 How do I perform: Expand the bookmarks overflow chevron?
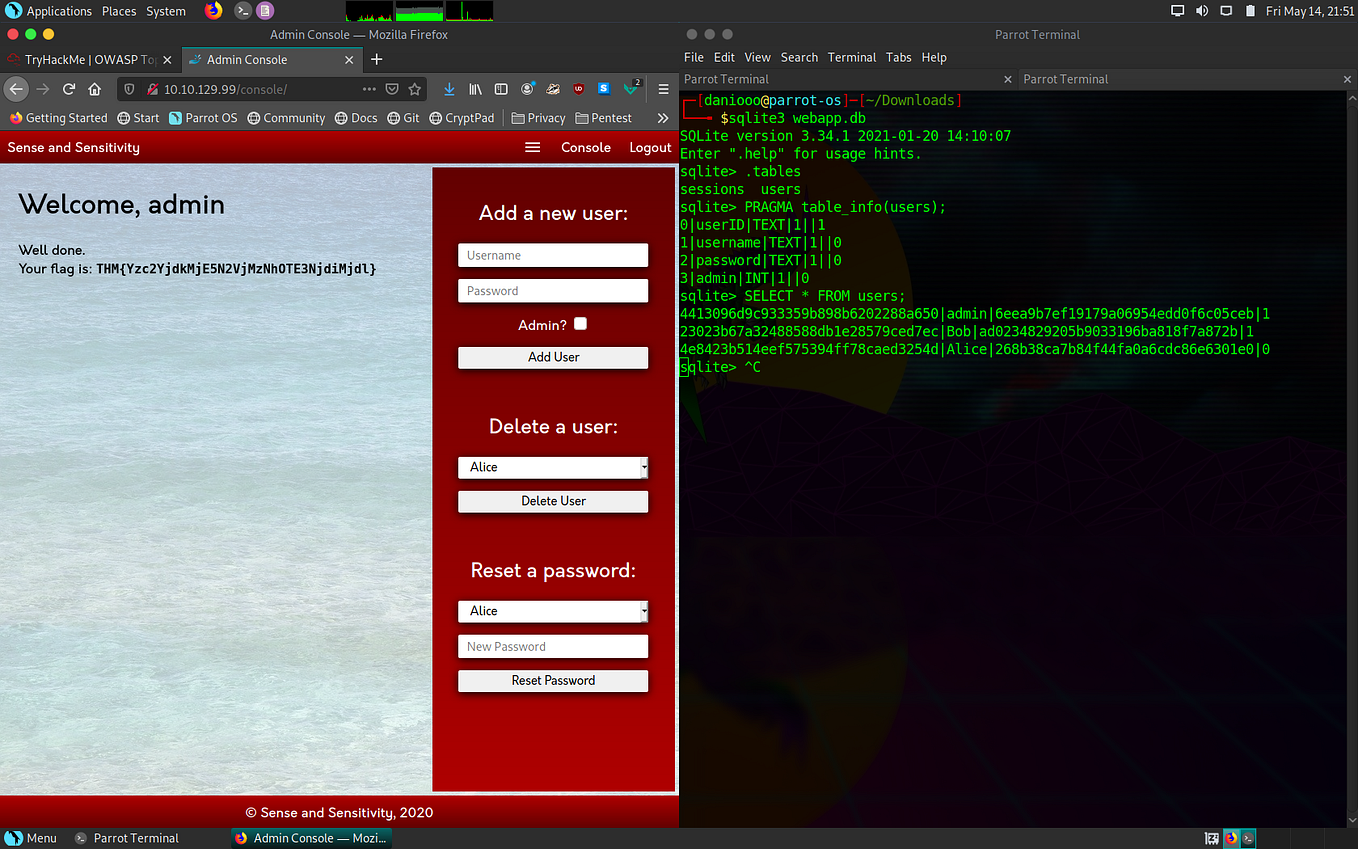pyautogui.click(x=662, y=118)
